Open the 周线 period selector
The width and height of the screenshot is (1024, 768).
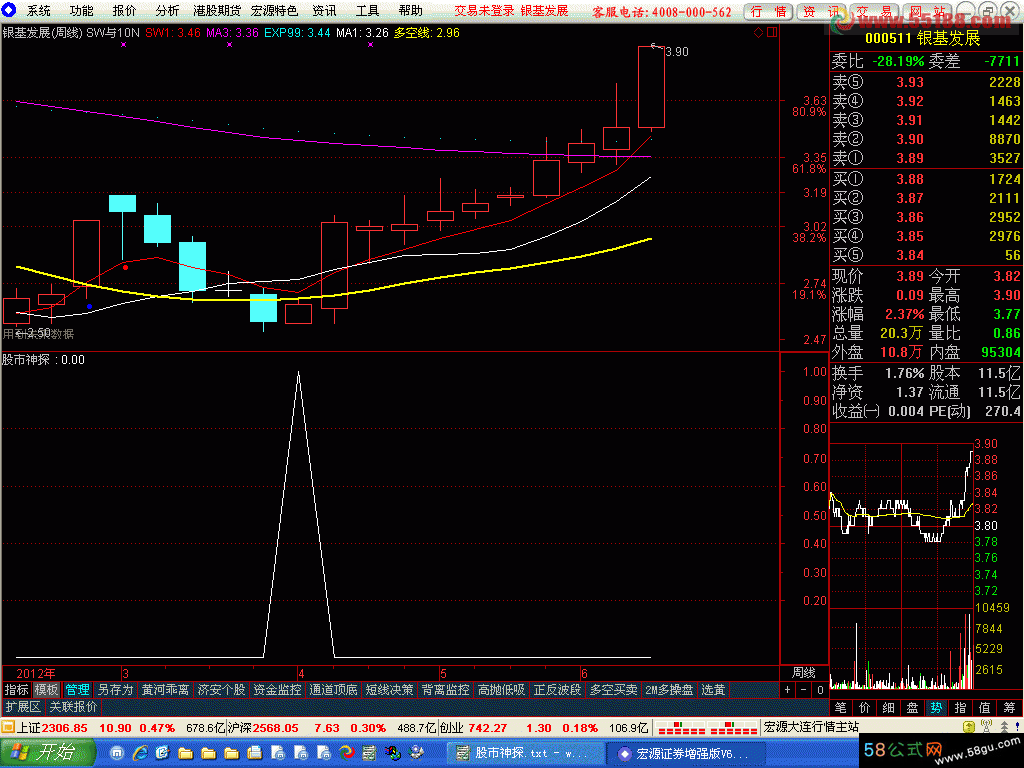pos(803,673)
